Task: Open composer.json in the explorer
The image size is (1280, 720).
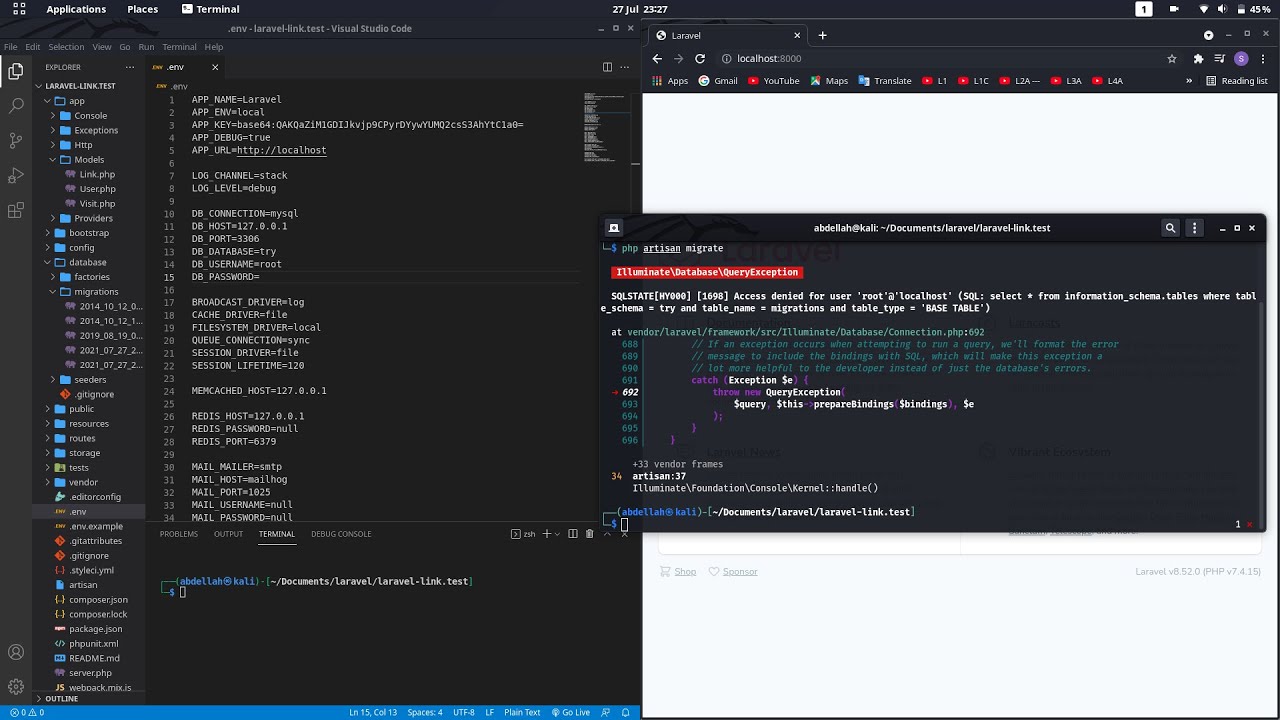Action: pos(98,600)
